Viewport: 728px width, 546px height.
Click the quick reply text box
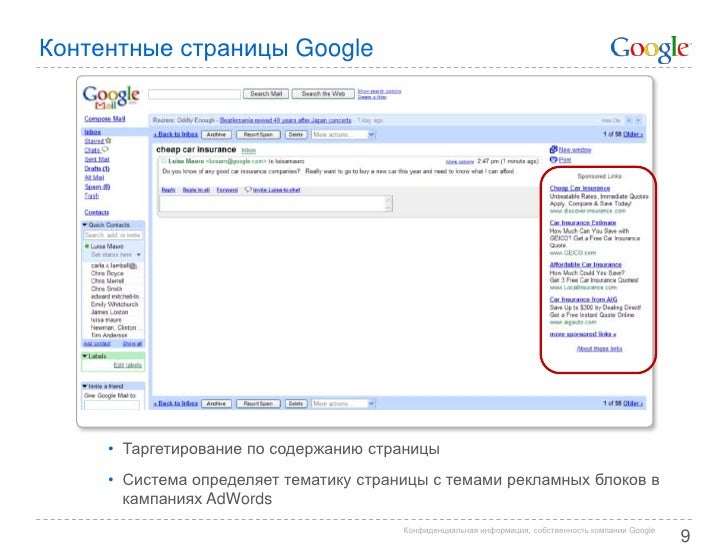click(276, 203)
